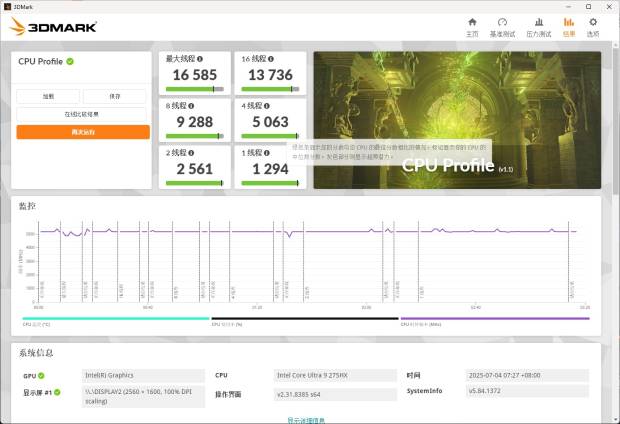Viewport: 620px width, 424px height.
Task: Click the 2025-07-04 07:27 time value
Action: coord(527,375)
